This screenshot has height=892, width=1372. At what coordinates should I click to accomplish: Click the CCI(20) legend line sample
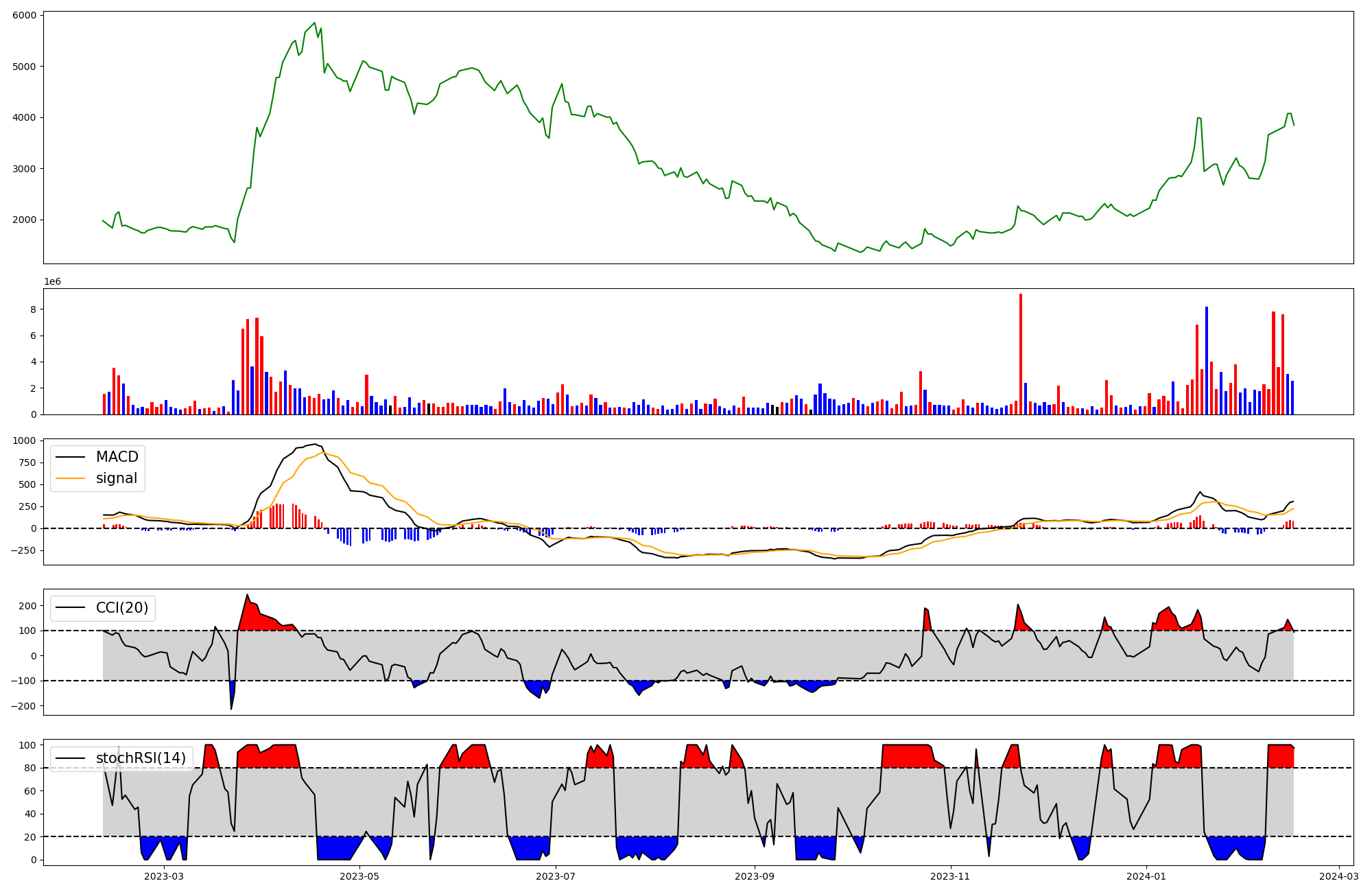[x=71, y=608]
